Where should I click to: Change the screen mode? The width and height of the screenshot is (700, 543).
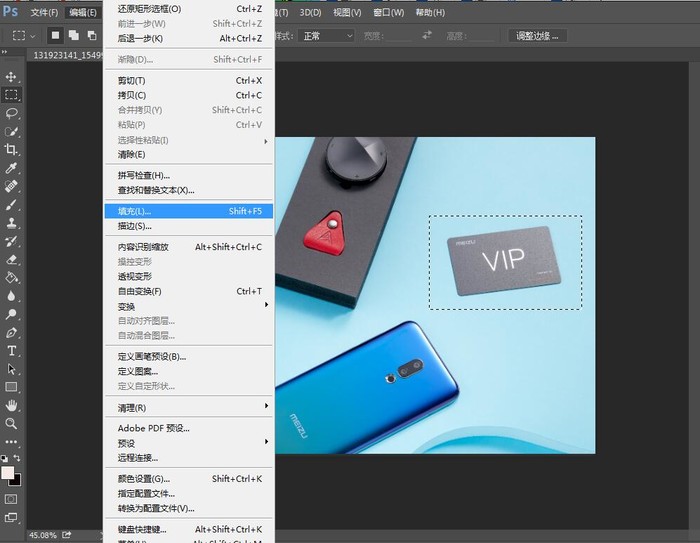coord(11,518)
